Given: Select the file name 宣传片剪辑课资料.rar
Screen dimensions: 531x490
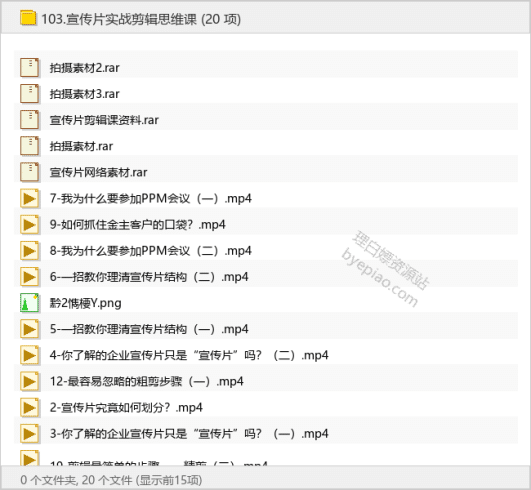Looking at the screenshot, I should 104,120.
